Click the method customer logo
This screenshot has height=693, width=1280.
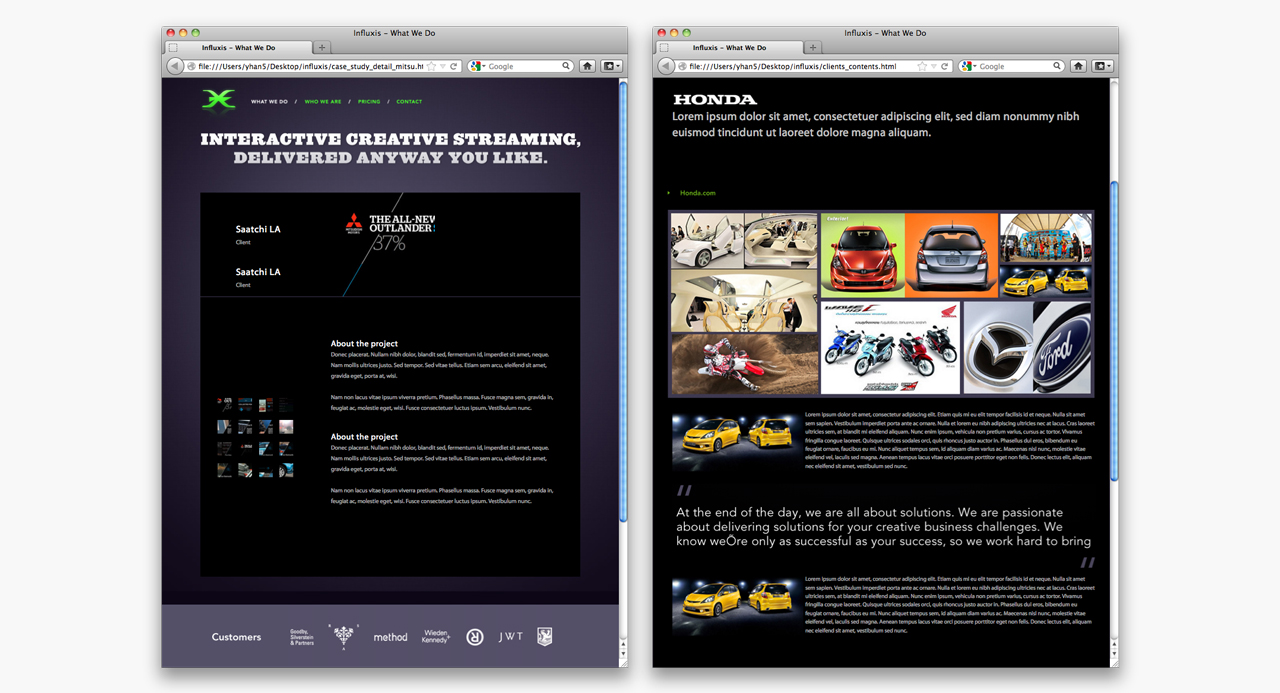point(390,637)
